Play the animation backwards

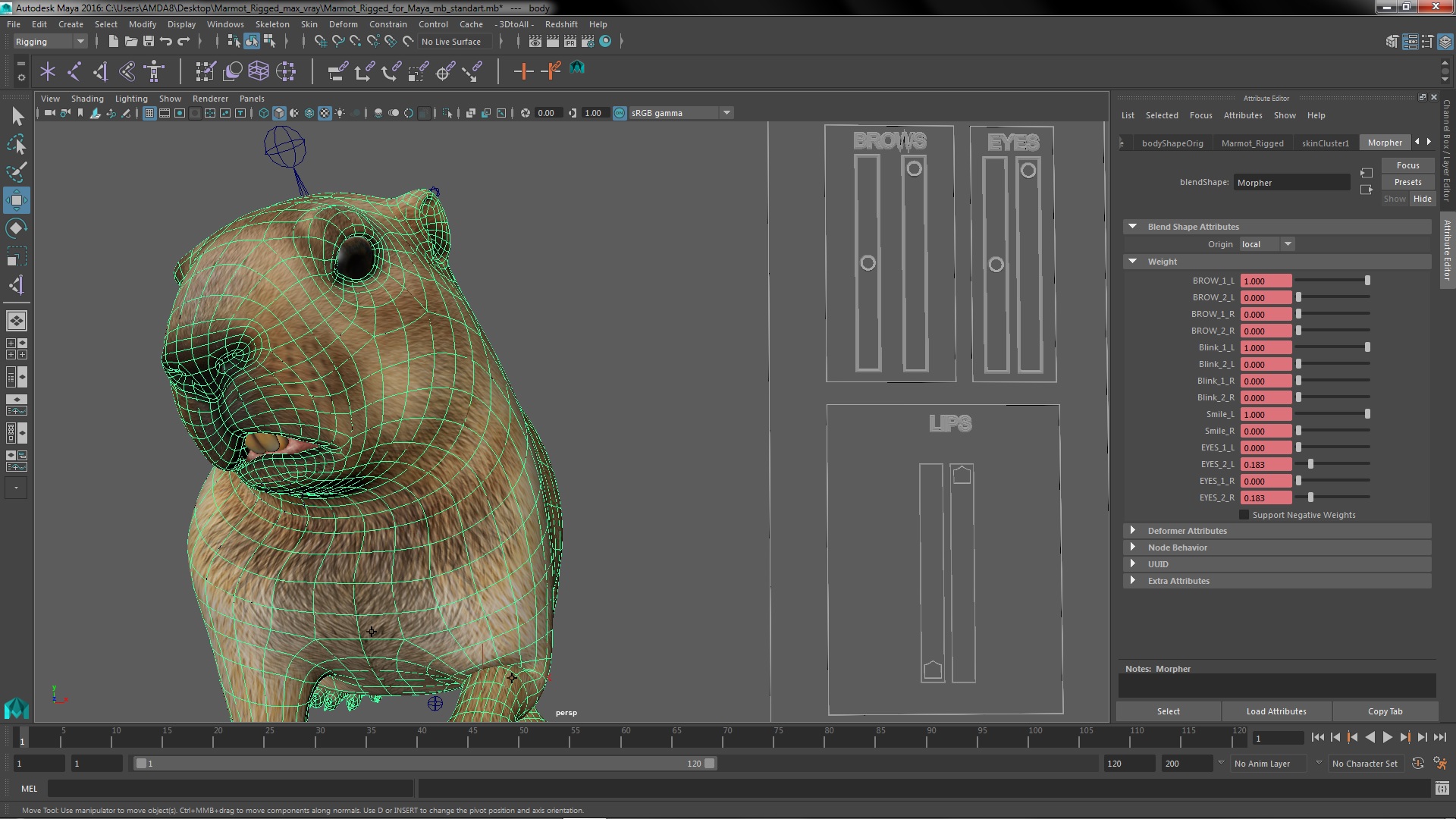(x=1370, y=737)
